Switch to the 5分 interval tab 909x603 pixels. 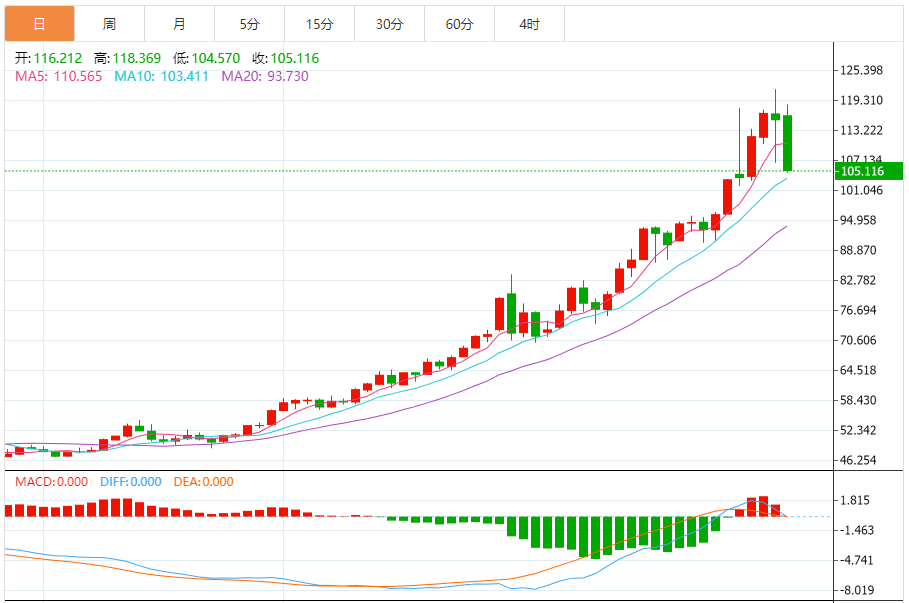(x=249, y=23)
